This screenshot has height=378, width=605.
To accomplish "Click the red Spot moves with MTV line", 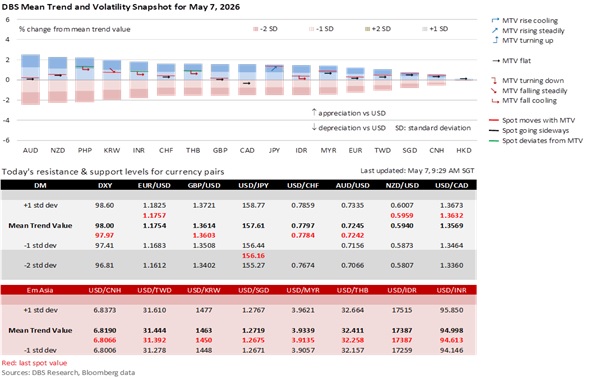I will pyautogui.click(x=494, y=120).
